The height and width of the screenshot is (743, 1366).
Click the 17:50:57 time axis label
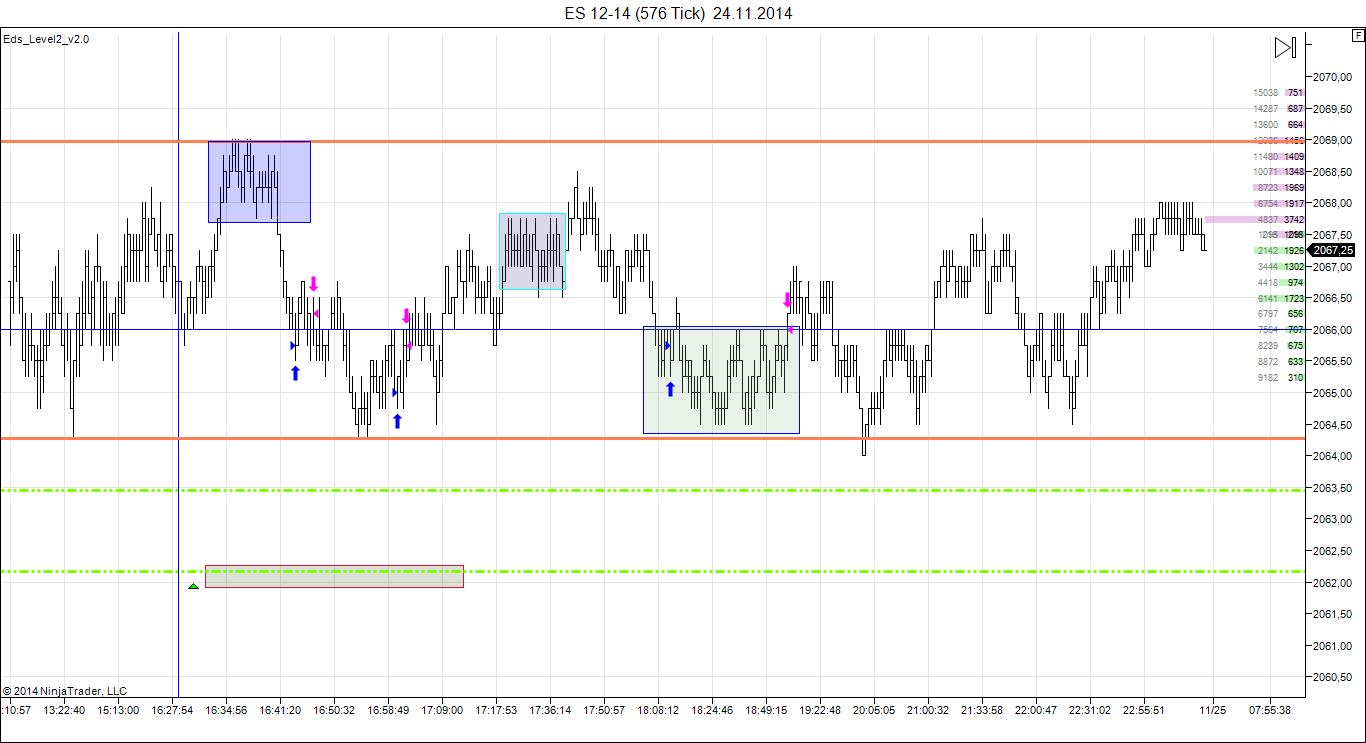tap(605, 710)
